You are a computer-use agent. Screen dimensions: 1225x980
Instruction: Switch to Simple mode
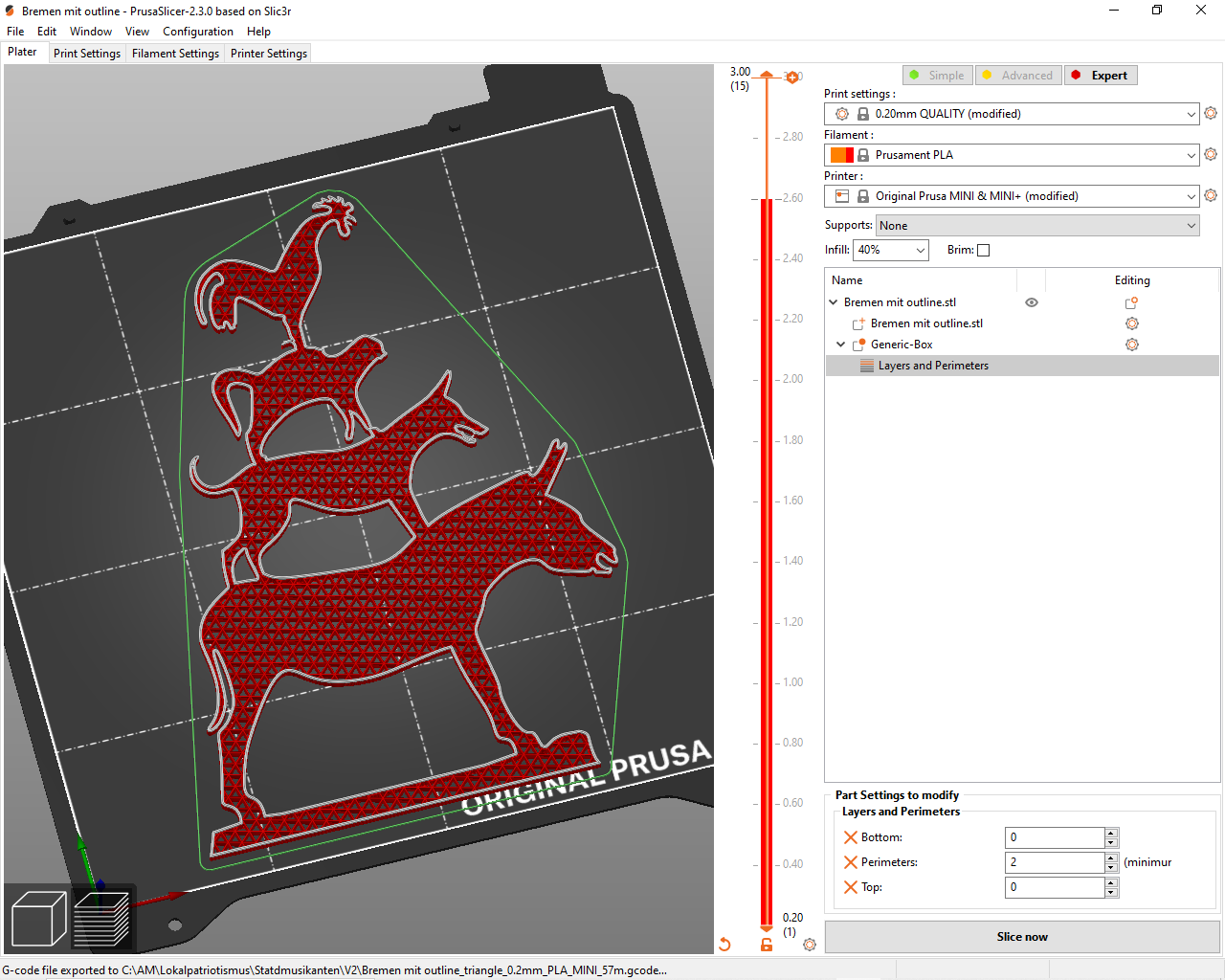[937, 76]
